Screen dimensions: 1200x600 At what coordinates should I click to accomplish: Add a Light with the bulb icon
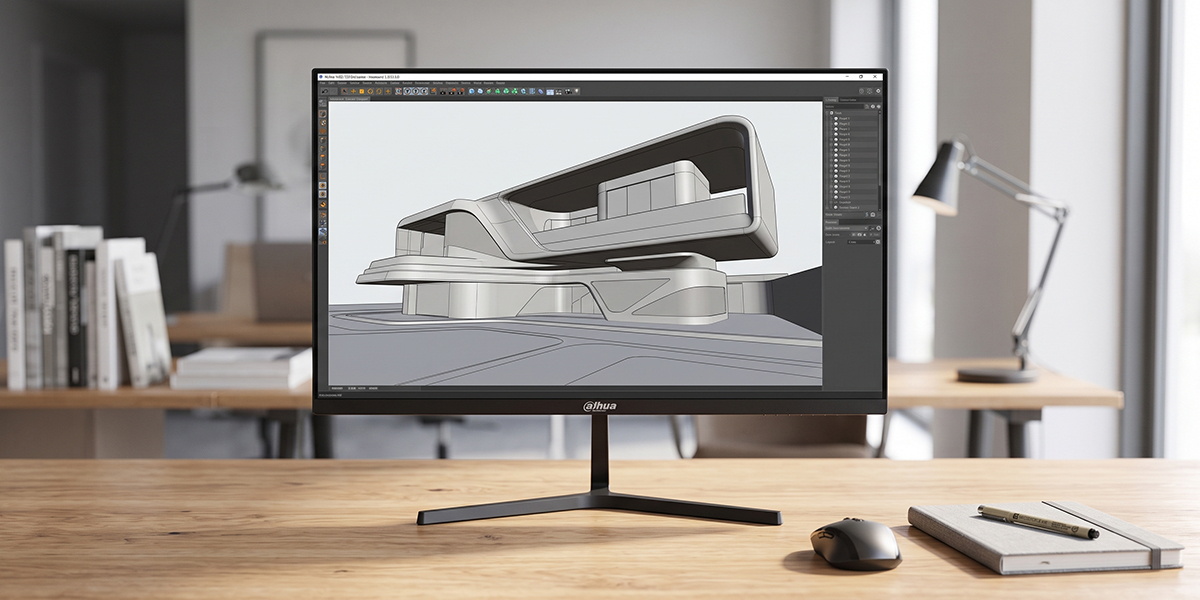576,91
